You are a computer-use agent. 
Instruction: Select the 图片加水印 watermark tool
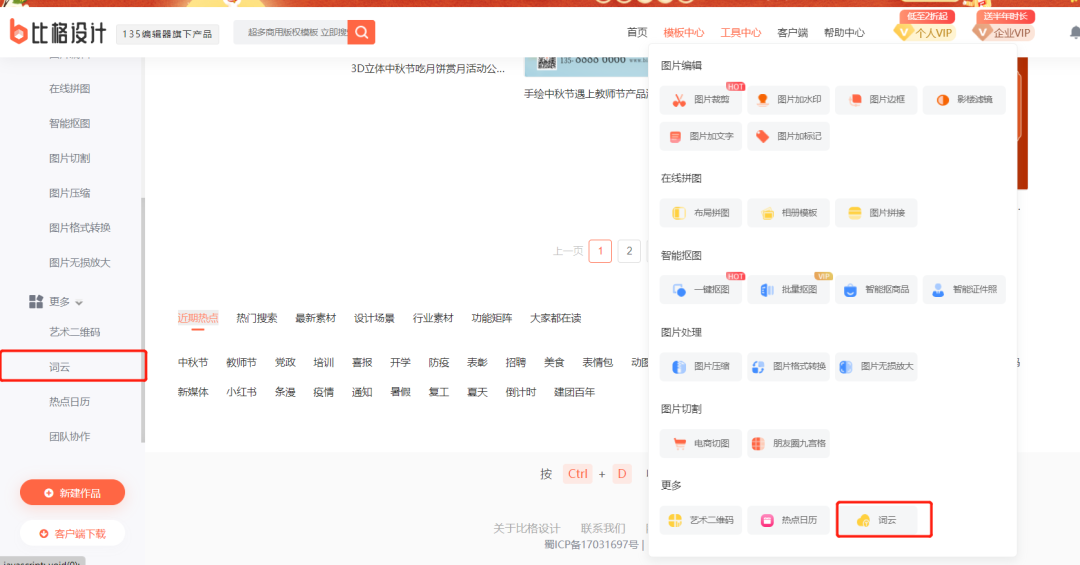(x=789, y=100)
